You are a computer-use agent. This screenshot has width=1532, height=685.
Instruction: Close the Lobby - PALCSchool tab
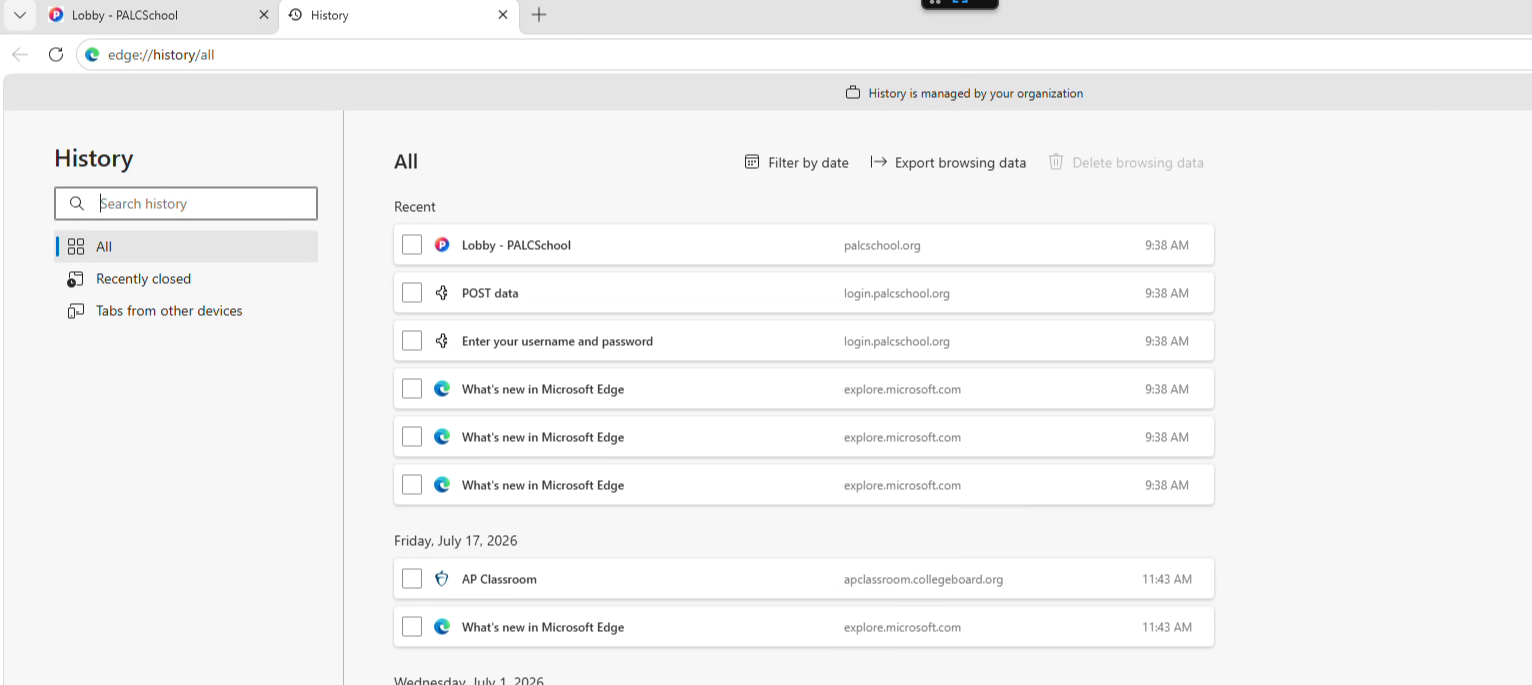click(x=264, y=15)
